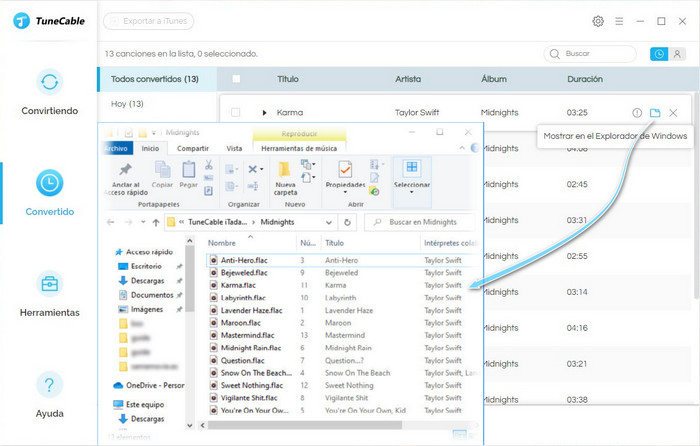Open Compartir ribbon tab
Image resolution: width=700 pixels, height=446 pixels.
[193, 148]
